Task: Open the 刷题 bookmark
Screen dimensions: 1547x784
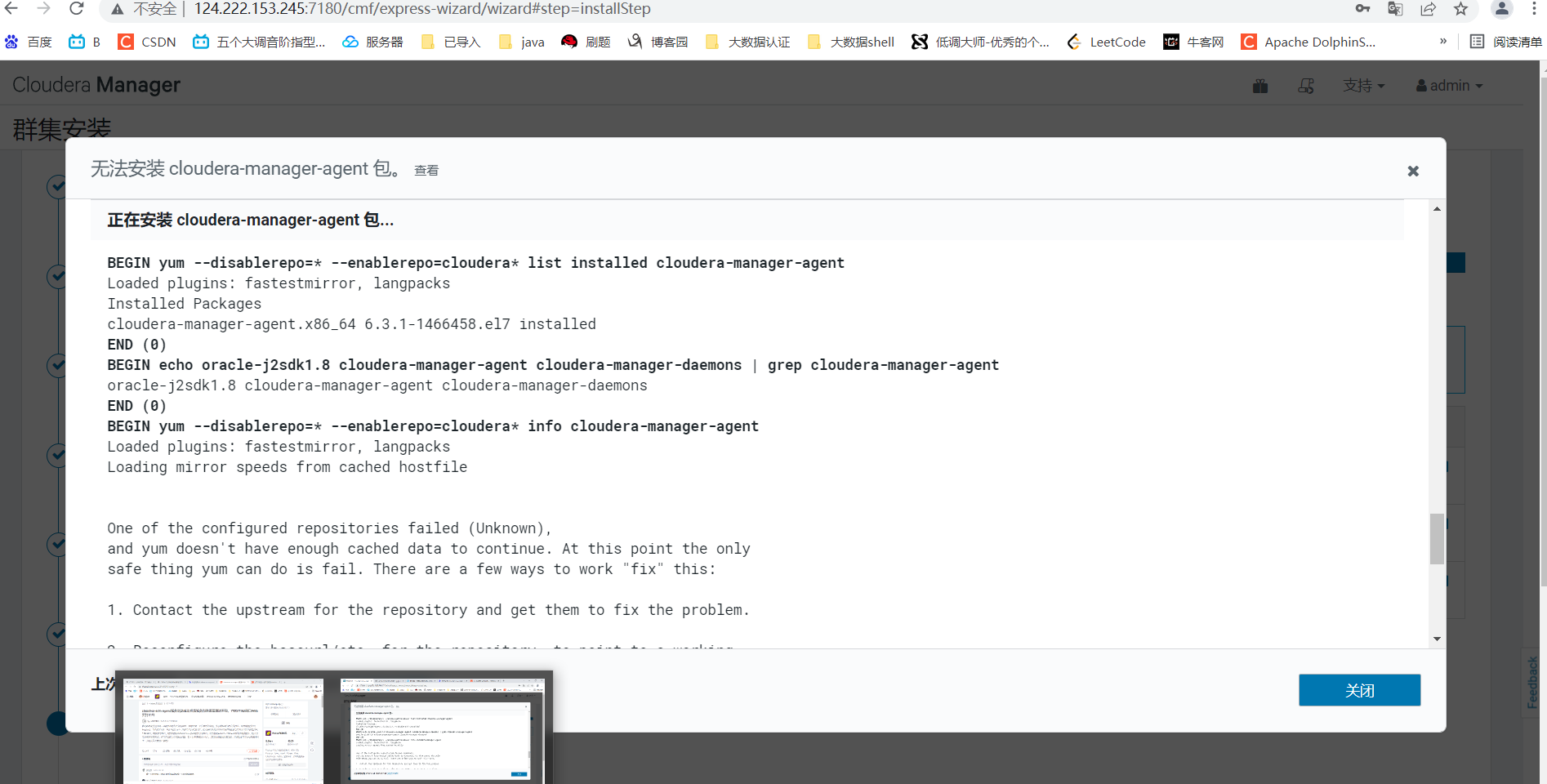Action: 586,42
